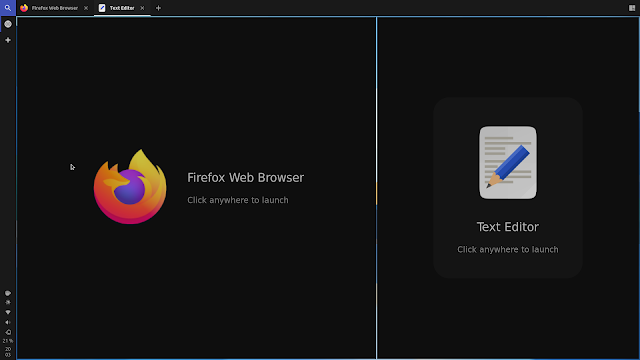Viewport: 640px width, 360px height.
Task: Click the 21% battery percentage label
Action: pos(8,341)
